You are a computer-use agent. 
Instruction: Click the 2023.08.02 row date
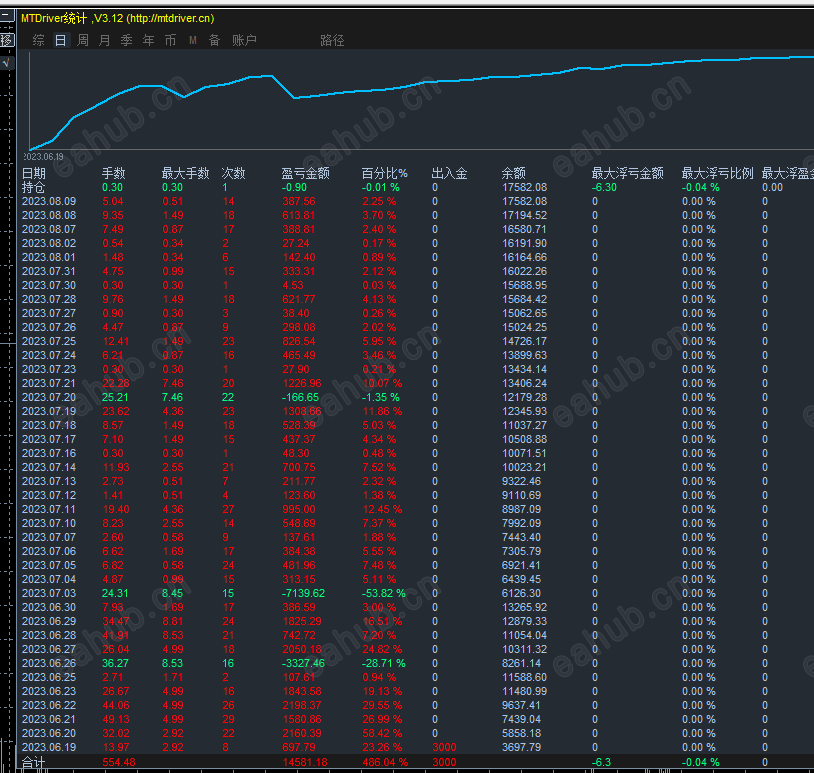point(49,243)
